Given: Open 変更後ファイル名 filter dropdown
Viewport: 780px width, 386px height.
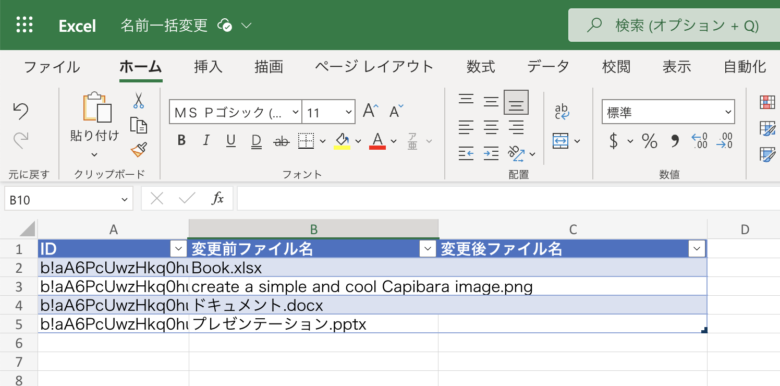Looking at the screenshot, I should tap(696, 249).
